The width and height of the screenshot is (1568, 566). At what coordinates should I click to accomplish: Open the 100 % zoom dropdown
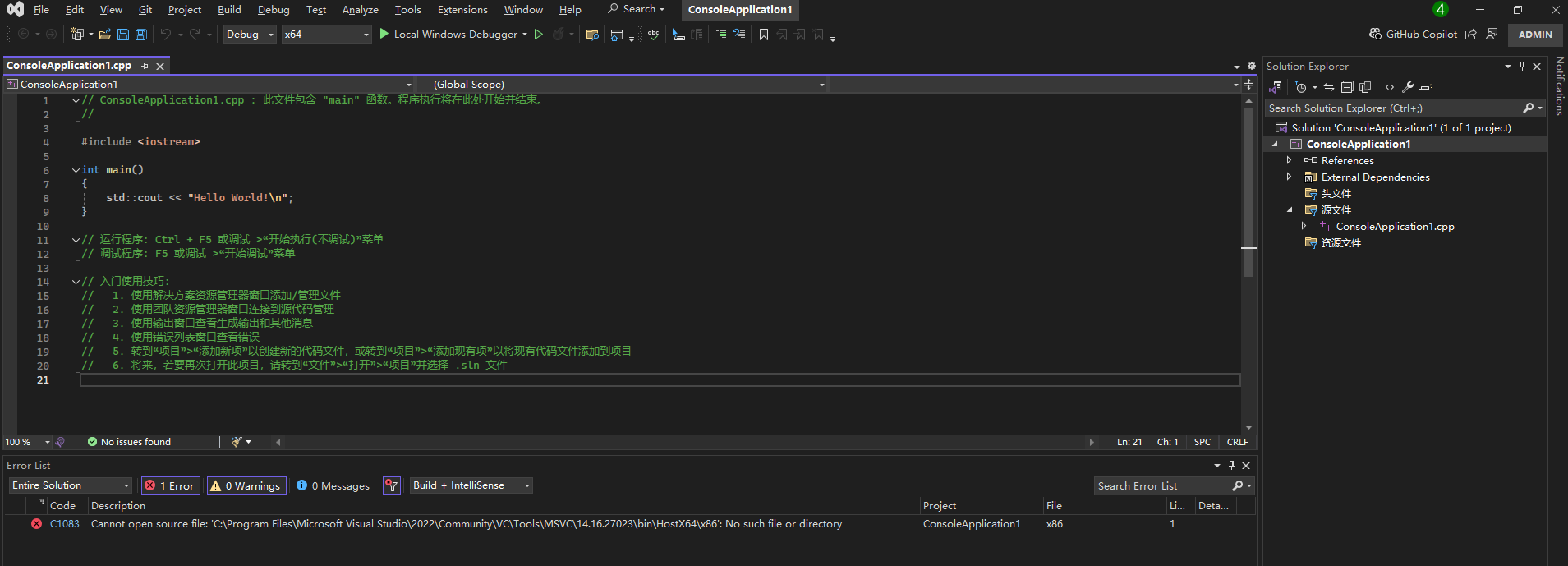[27, 442]
